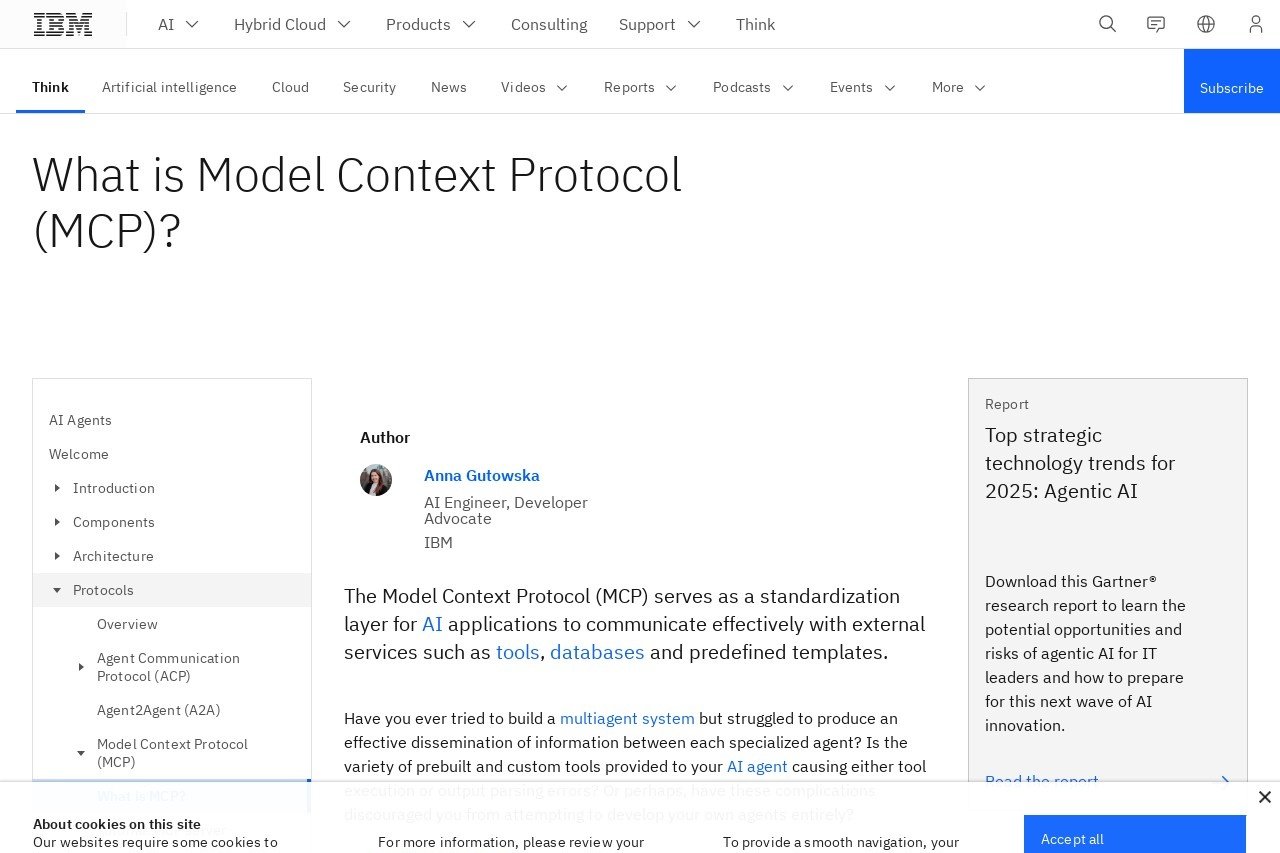1280x853 pixels.
Task: Follow the multiagent system link
Action: [627, 718]
